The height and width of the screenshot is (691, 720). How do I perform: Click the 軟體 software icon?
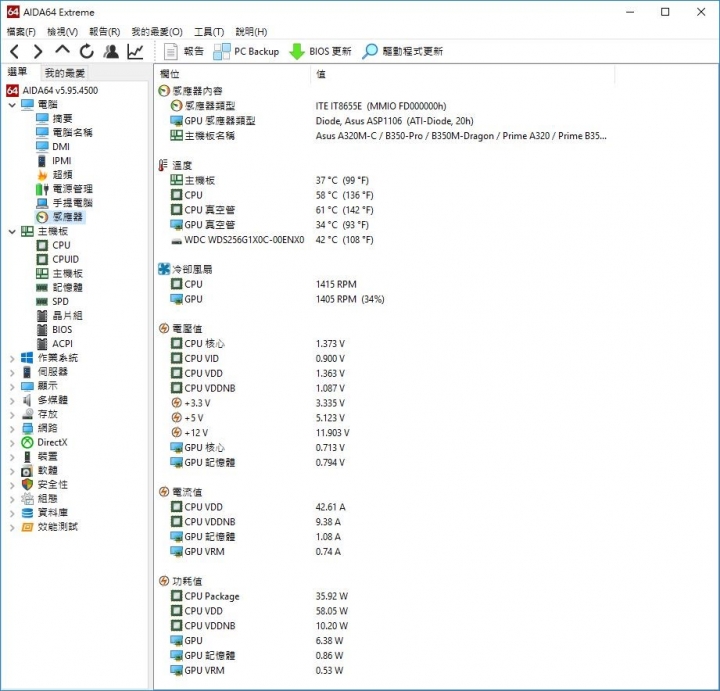click(x=27, y=471)
